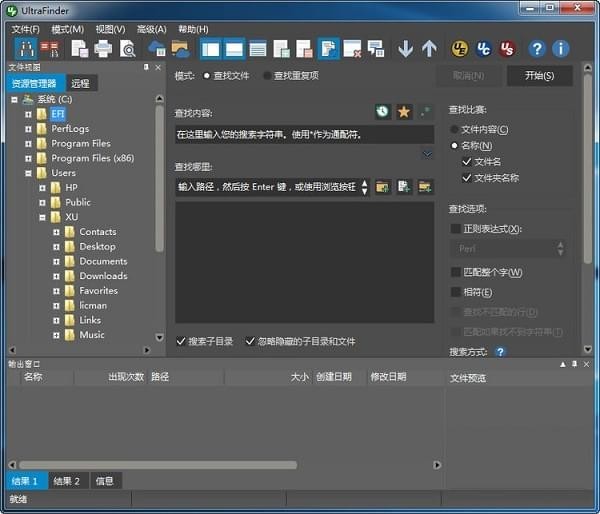Click the browse folder icon beside path field

tap(382, 187)
